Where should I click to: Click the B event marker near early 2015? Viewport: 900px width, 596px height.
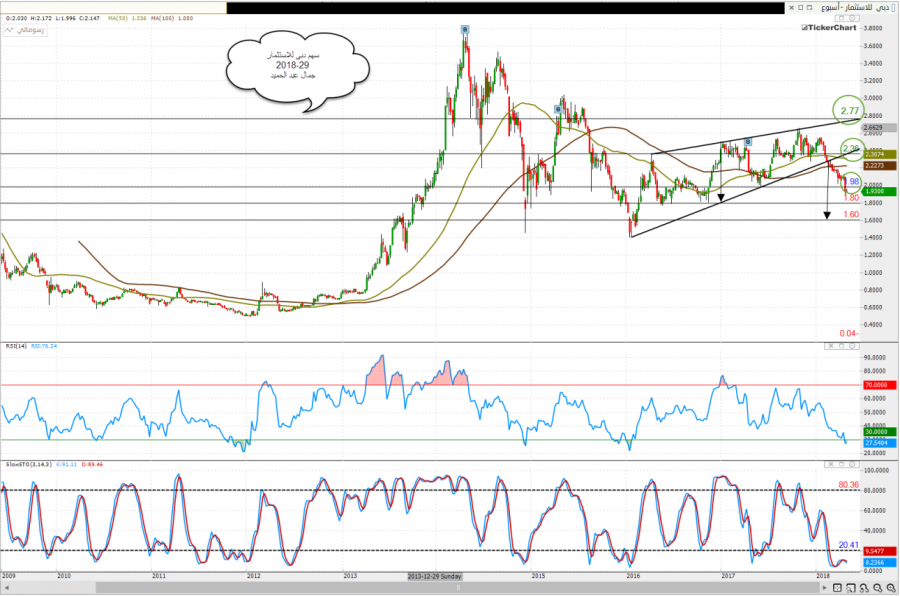[558, 109]
